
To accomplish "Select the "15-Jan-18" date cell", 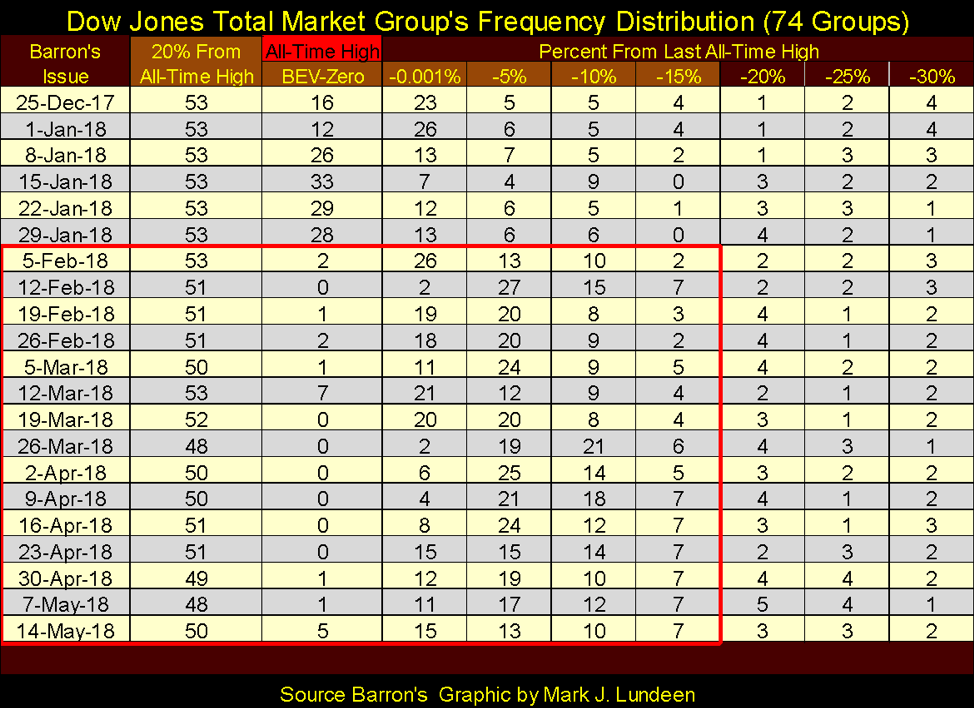I will point(65,181).
